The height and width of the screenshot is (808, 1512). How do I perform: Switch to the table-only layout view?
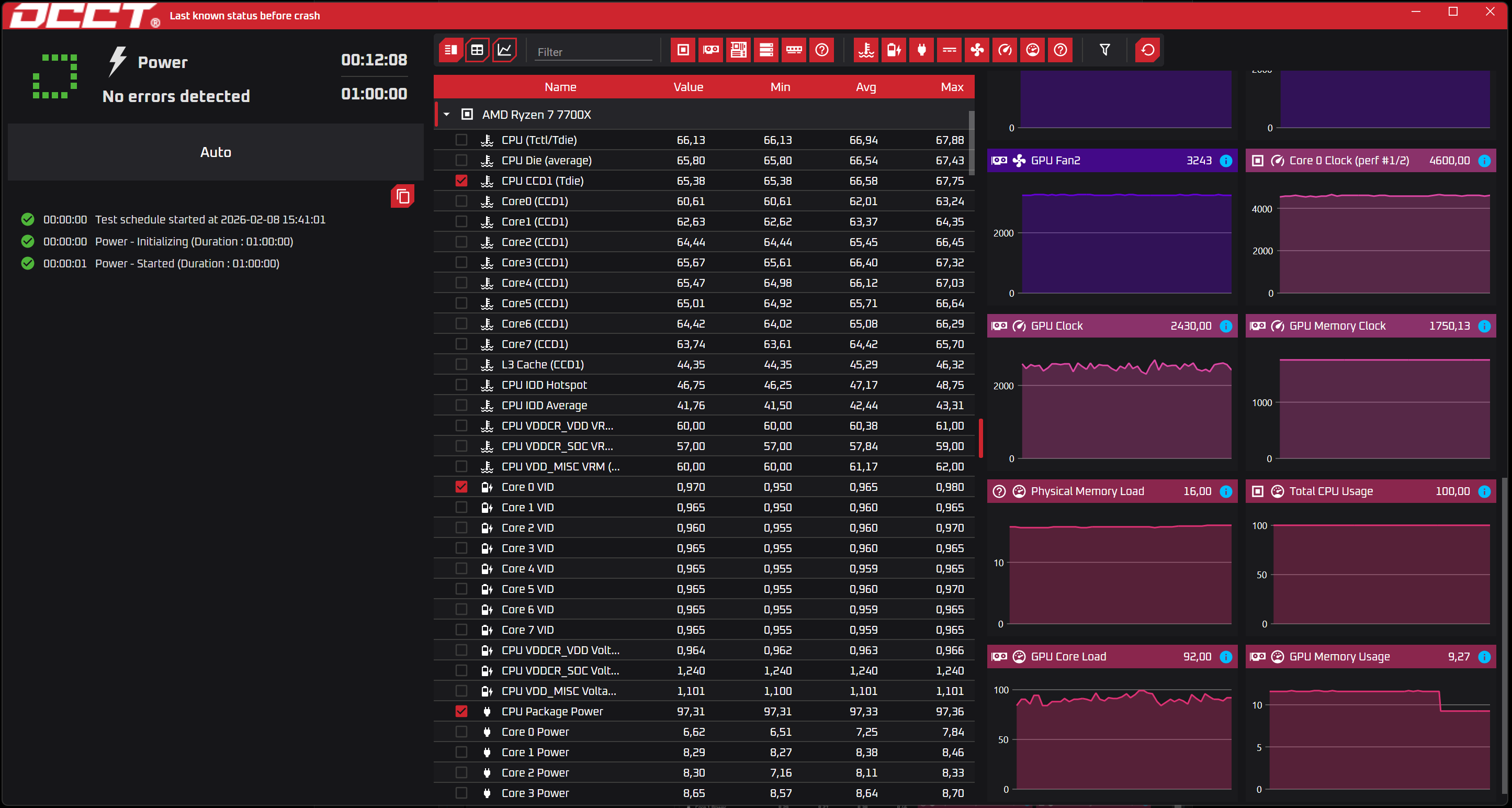click(477, 50)
